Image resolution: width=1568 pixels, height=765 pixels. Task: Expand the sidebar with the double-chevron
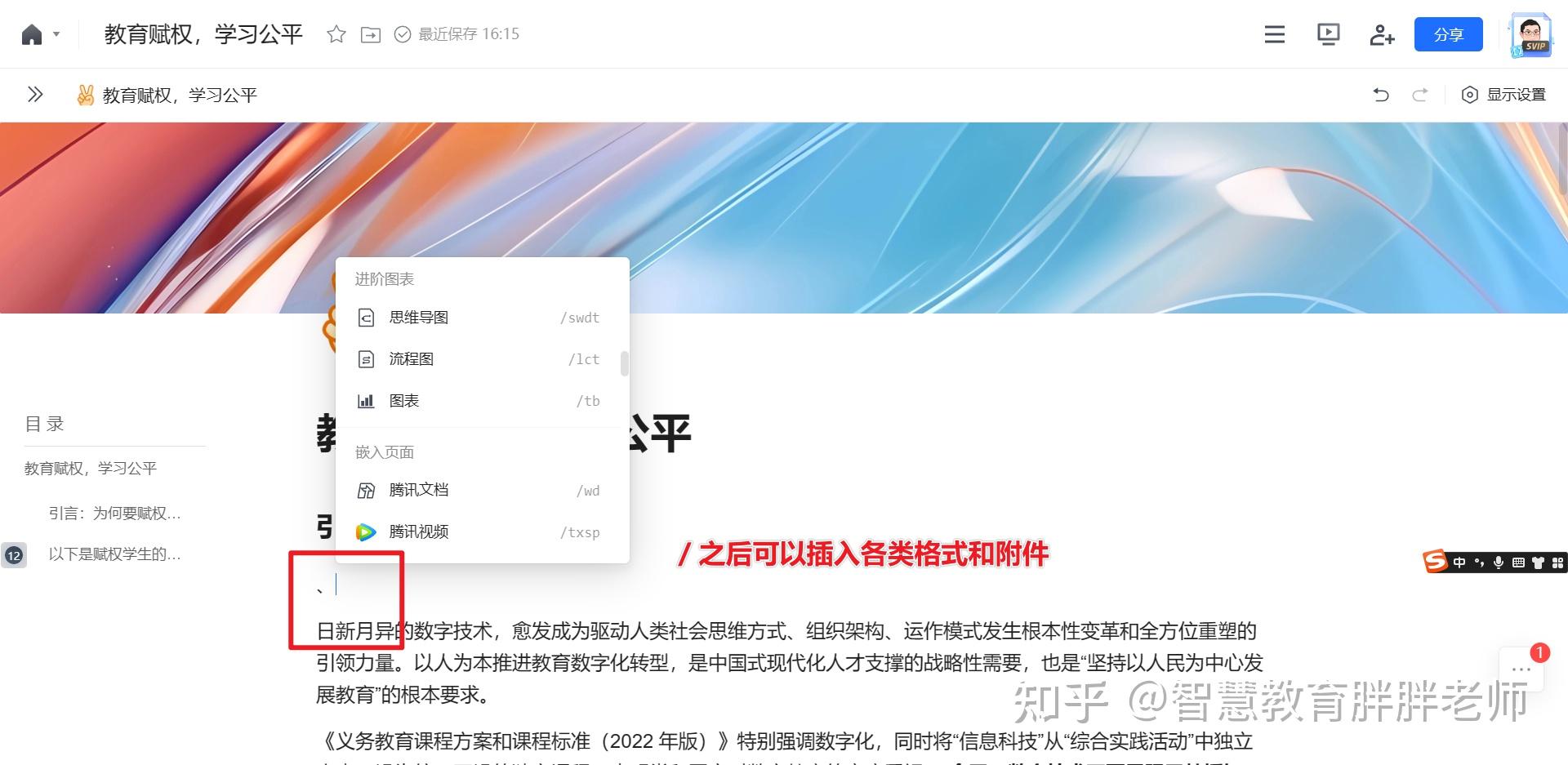pos(34,95)
